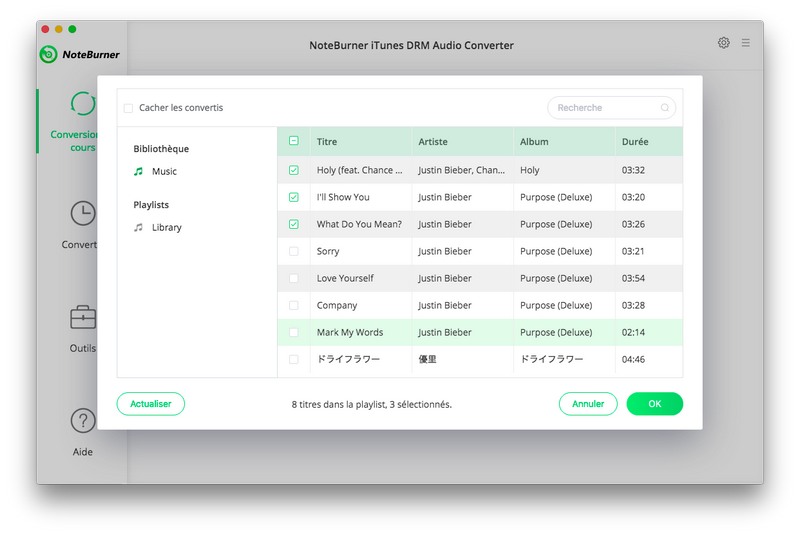Viewport: 800px width, 536px height.
Task: Click the What Do You Mean? title
Action: pos(359,224)
